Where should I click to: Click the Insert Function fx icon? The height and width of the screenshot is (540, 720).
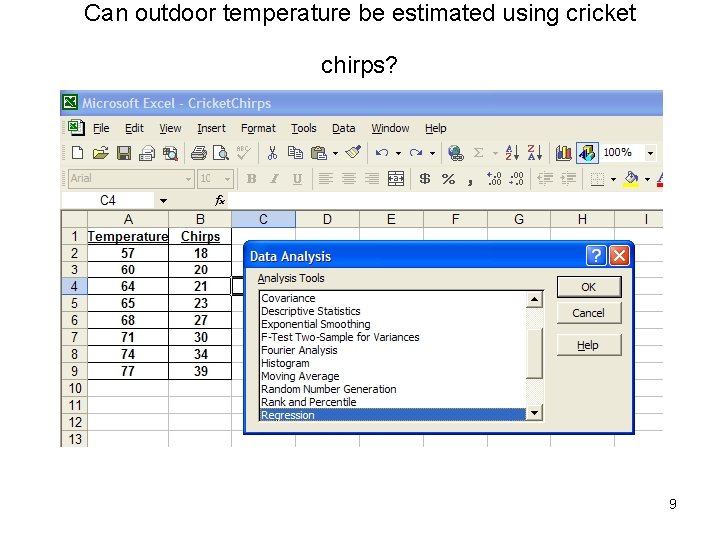coord(220,200)
